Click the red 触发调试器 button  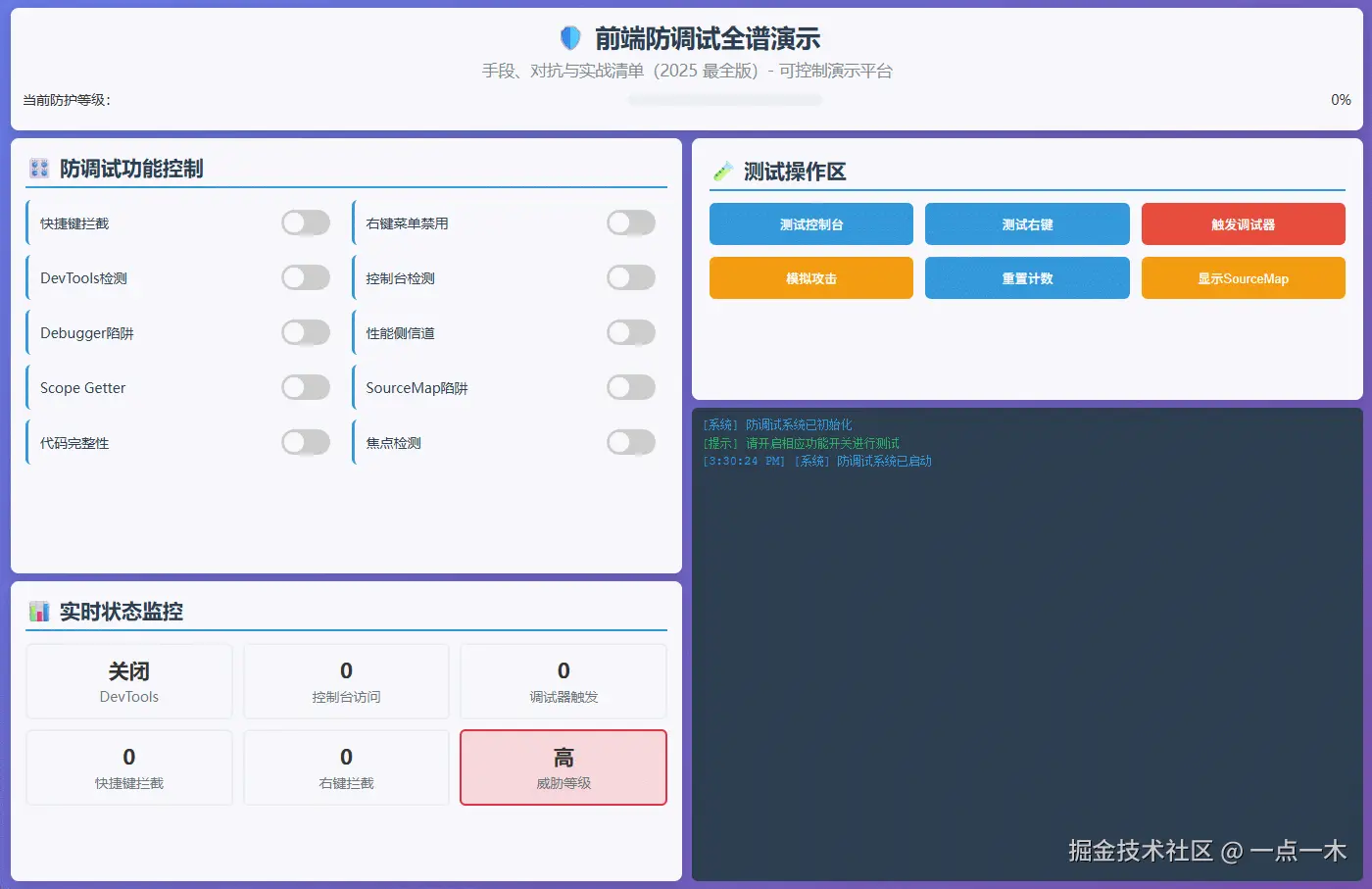click(x=1243, y=223)
